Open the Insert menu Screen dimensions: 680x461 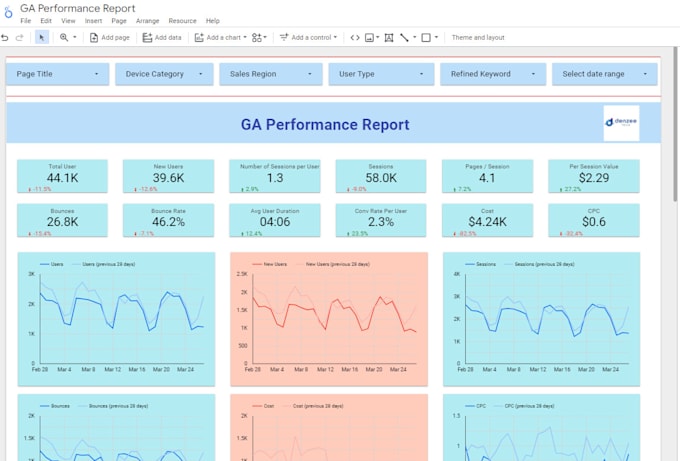93,21
